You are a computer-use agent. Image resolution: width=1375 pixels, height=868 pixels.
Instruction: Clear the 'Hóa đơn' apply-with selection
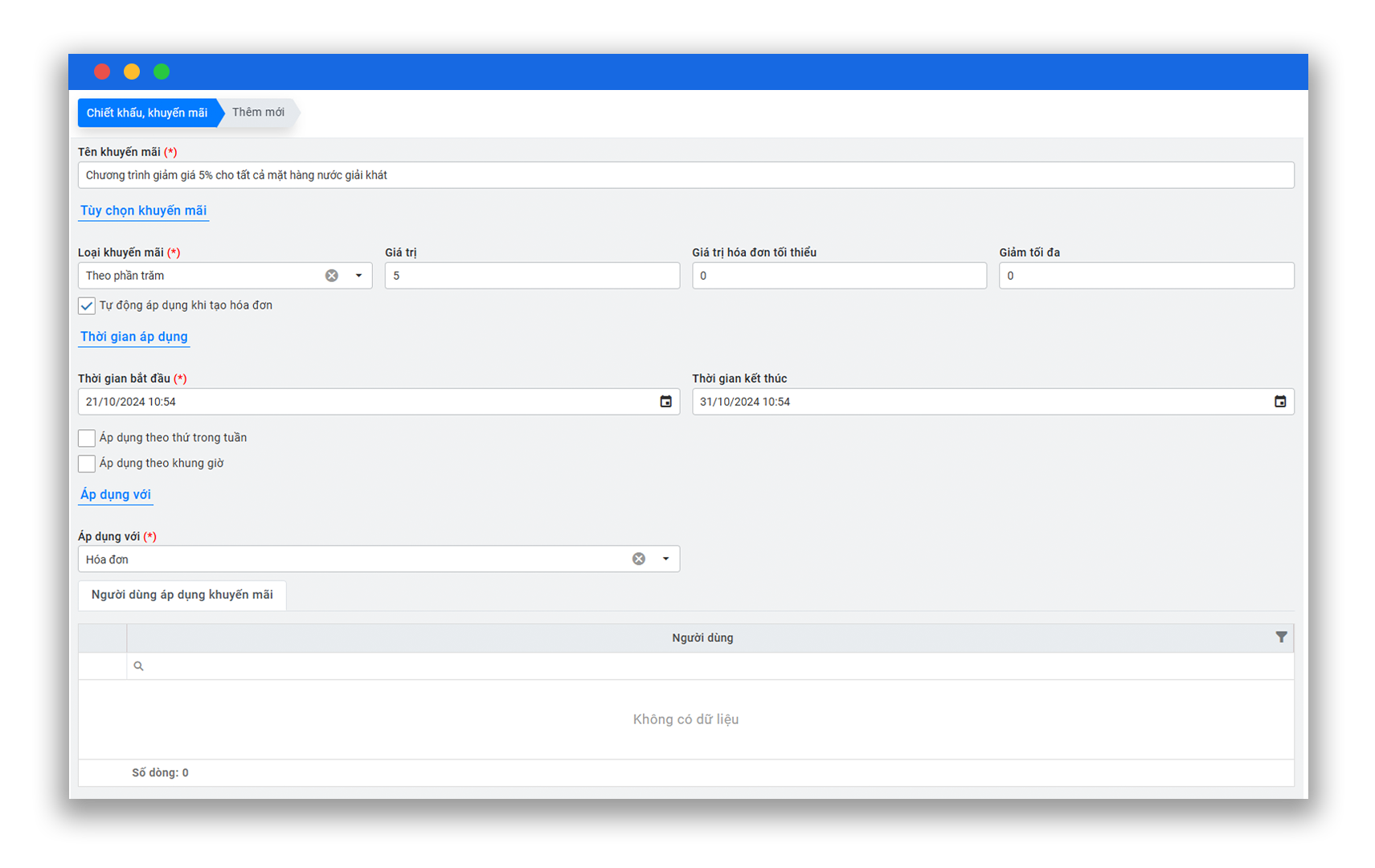click(638, 559)
